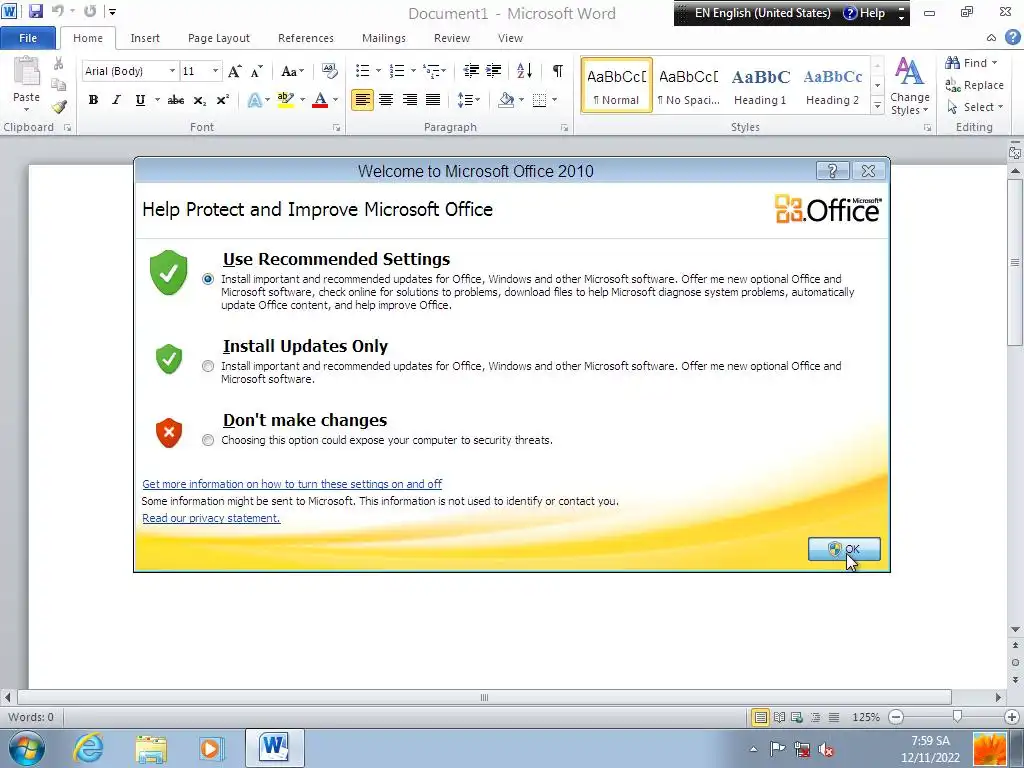Clear formatting with eraser icon
Viewport: 1024px width, 768px height.
tap(330, 71)
